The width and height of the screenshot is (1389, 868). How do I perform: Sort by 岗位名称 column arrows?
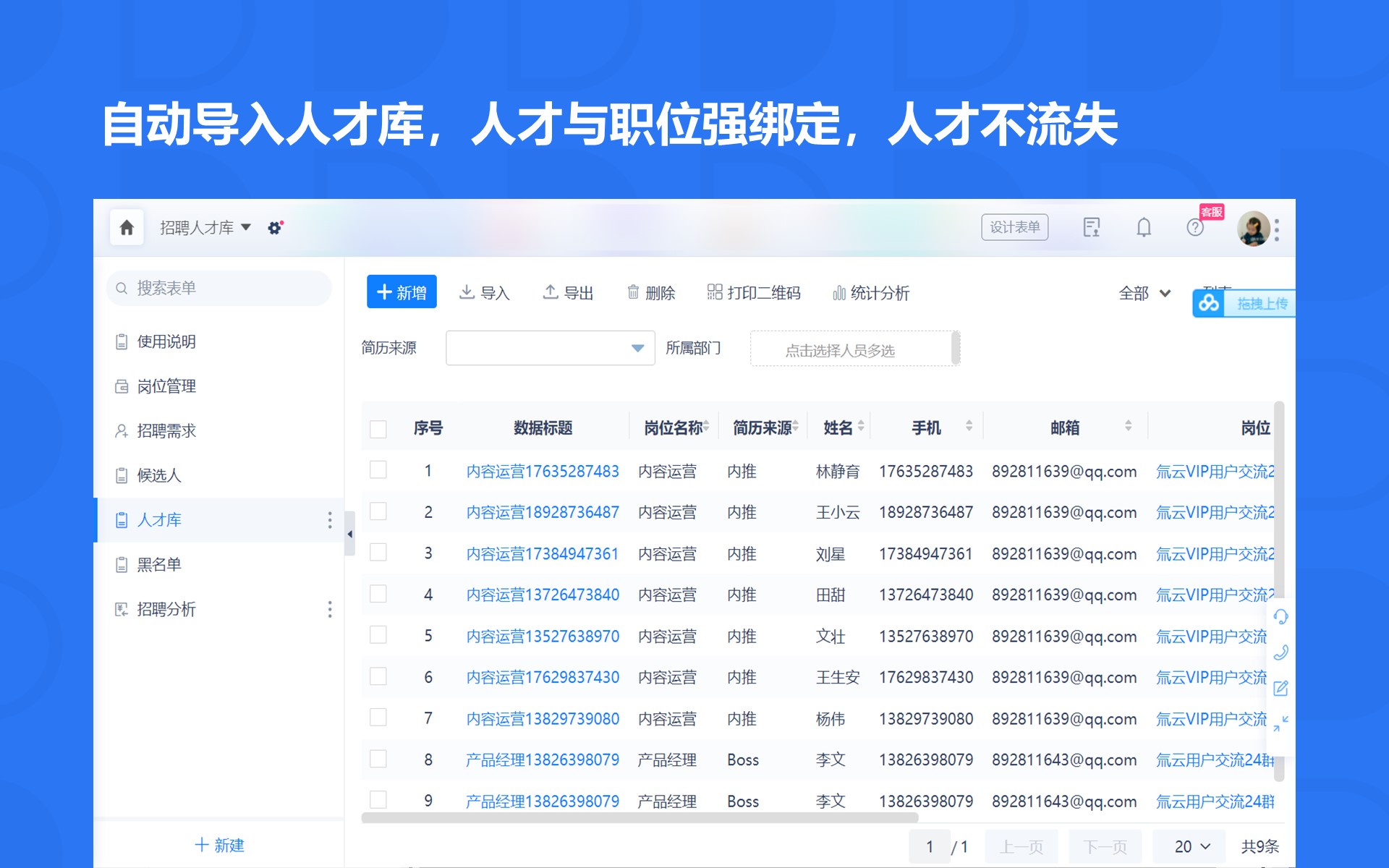(x=706, y=426)
